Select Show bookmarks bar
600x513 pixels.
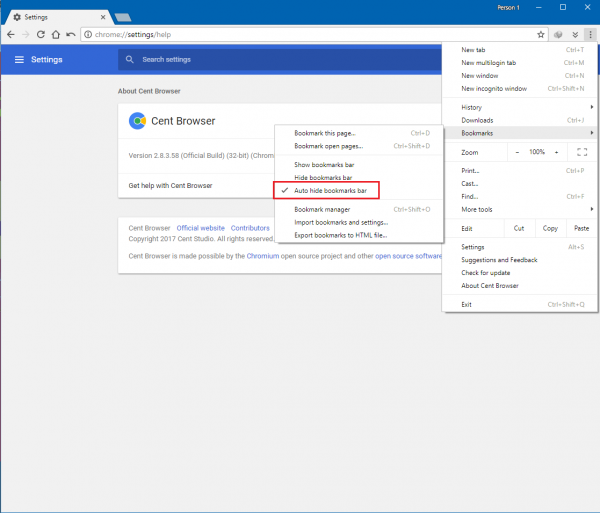pyautogui.click(x=359, y=165)
